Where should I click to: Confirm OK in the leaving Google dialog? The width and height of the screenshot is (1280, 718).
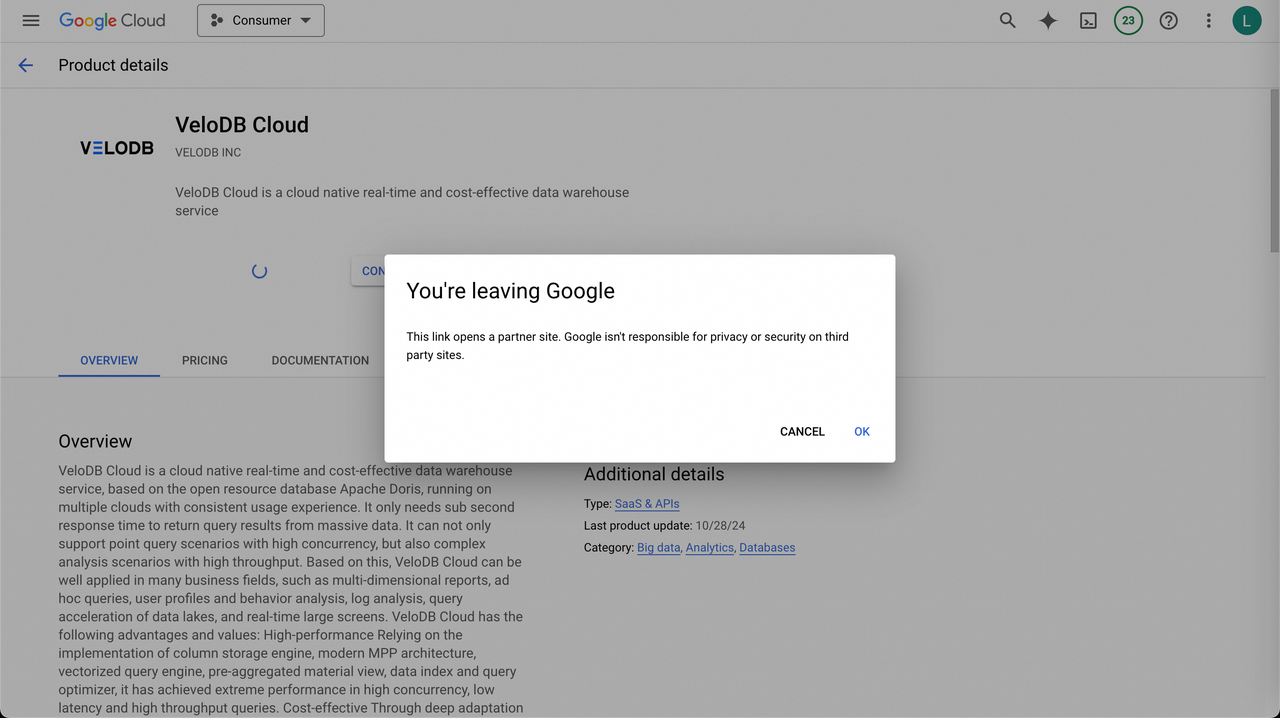(x=861, y=432)
